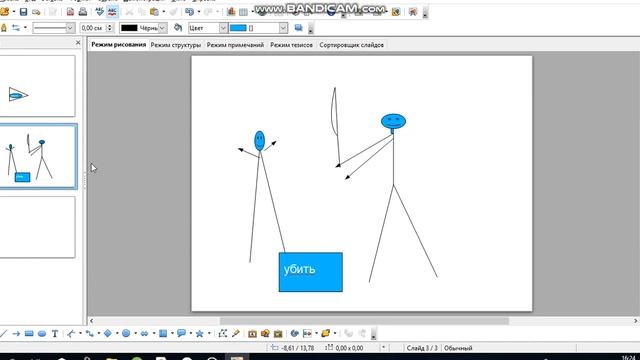This screenshot has width=640, height=360.
Task: Expand the Callouts dropdown arrow
Action: coord(191,334)
